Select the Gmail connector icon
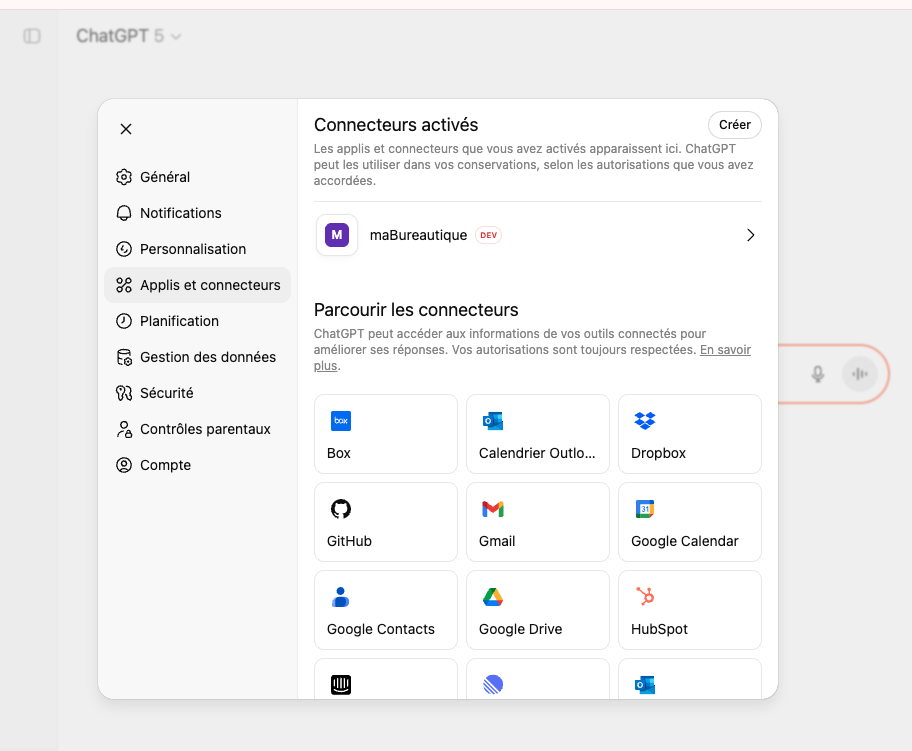The height and width of the screenshot is (751, 912). pyautogui.click(x=493, y=509)
